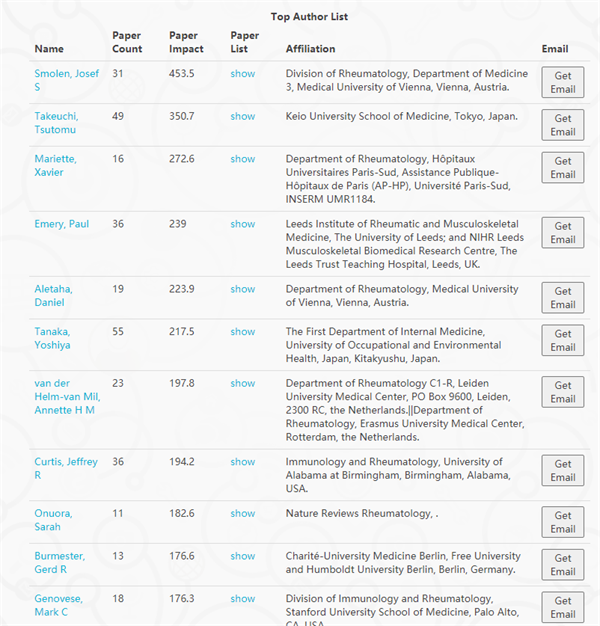600x626 pixels.
Task: Get Email for Aletaha, Daniel
Action: 562,298
